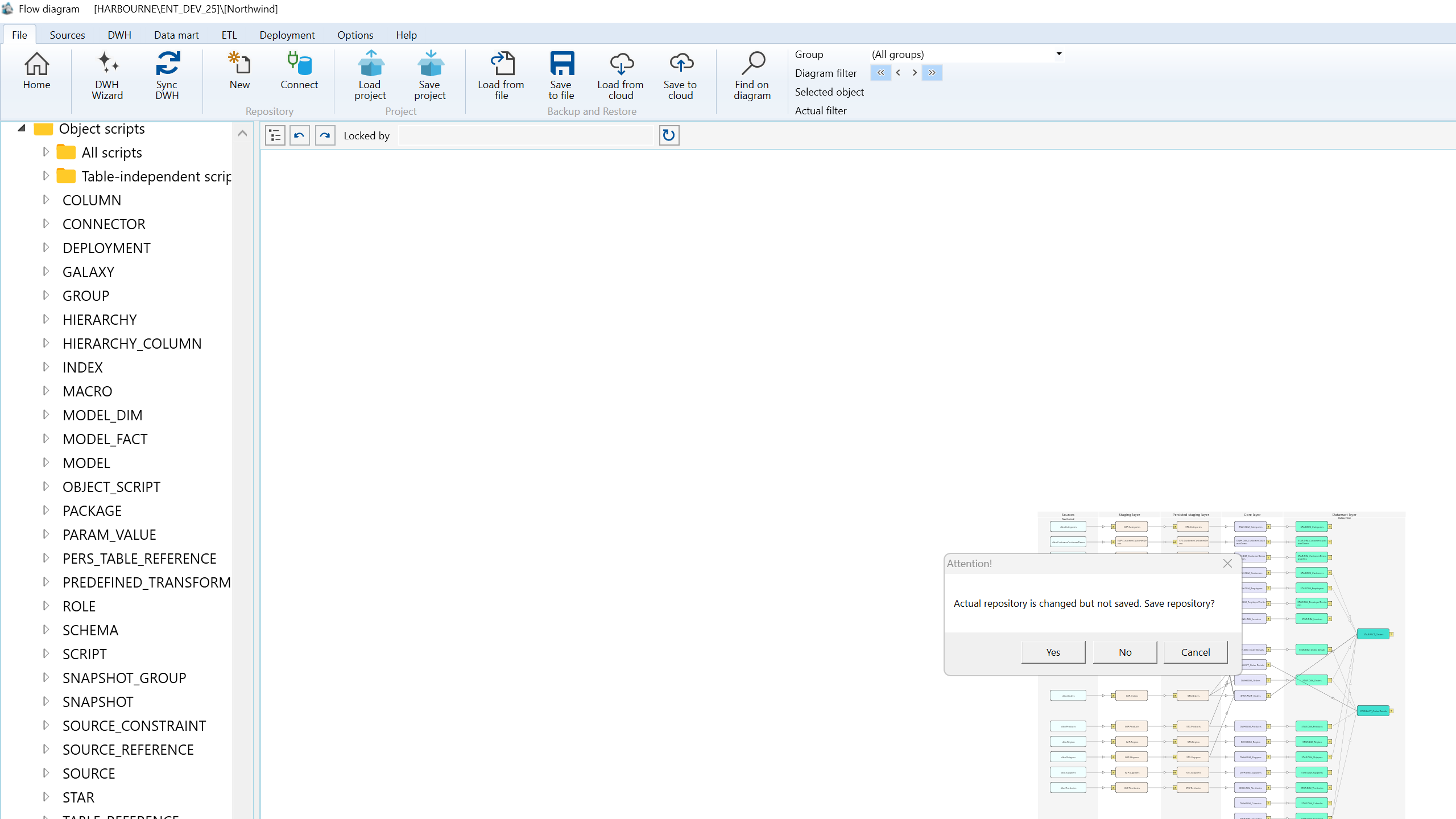This screenshot has width=1456, height=819.
Task: Expand the STAR node
Action: pyautogui.click(x=46, y=797)
